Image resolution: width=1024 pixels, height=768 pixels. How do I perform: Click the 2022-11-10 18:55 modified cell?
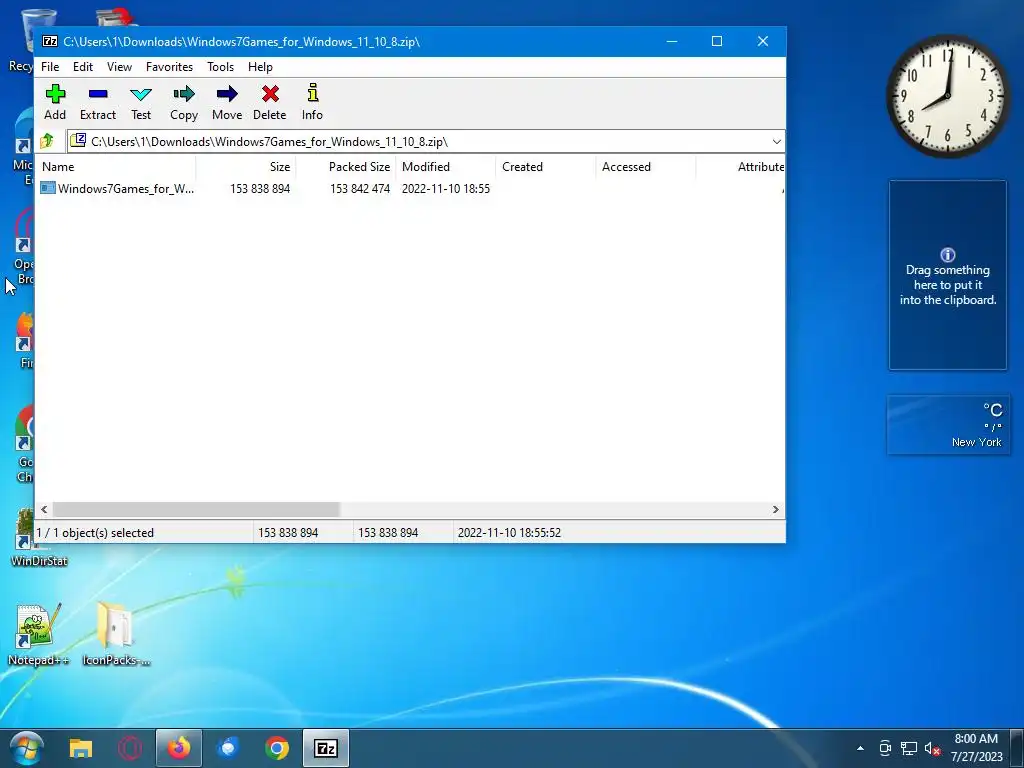point(445,188)
